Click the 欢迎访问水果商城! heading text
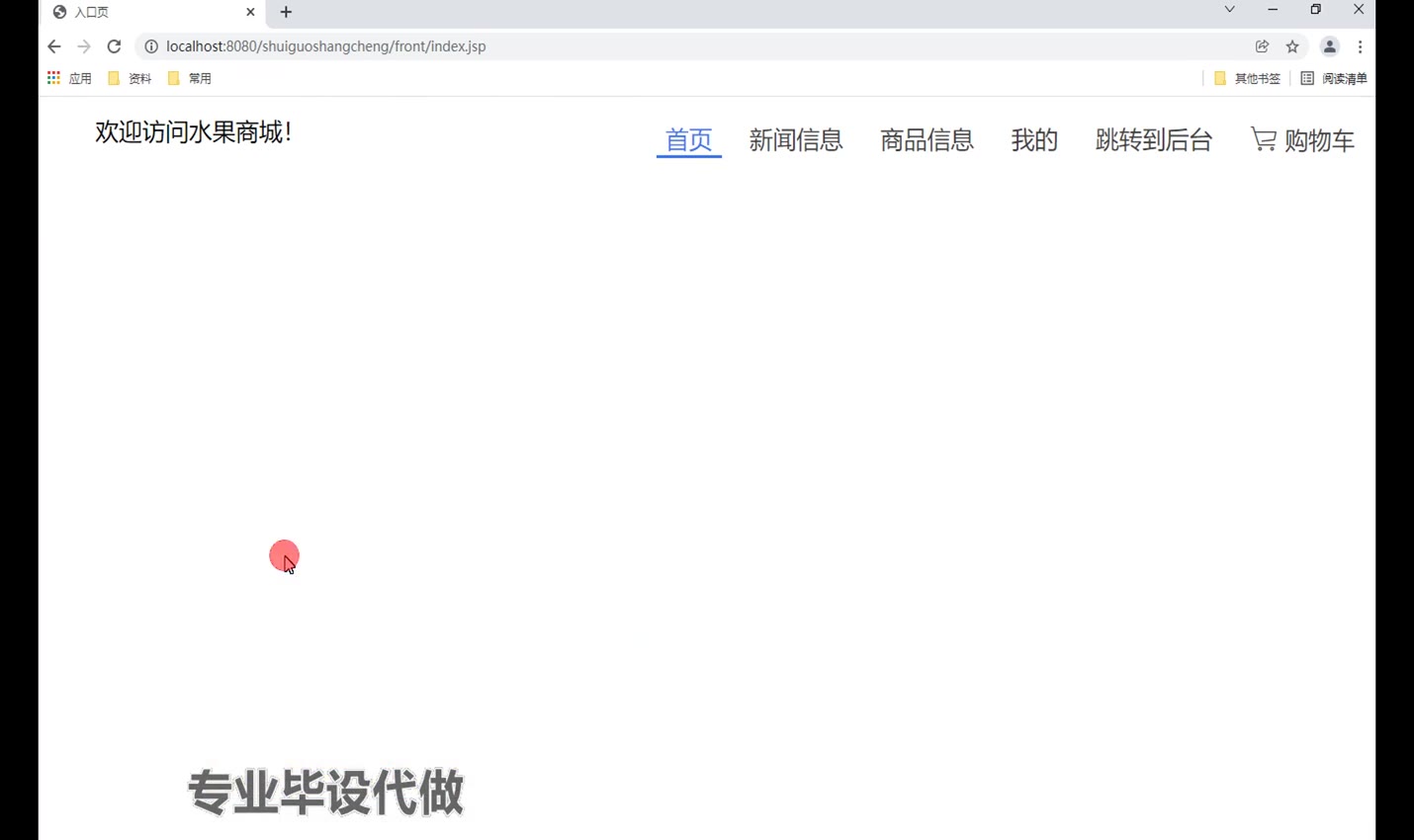 (x=194, y=132)
